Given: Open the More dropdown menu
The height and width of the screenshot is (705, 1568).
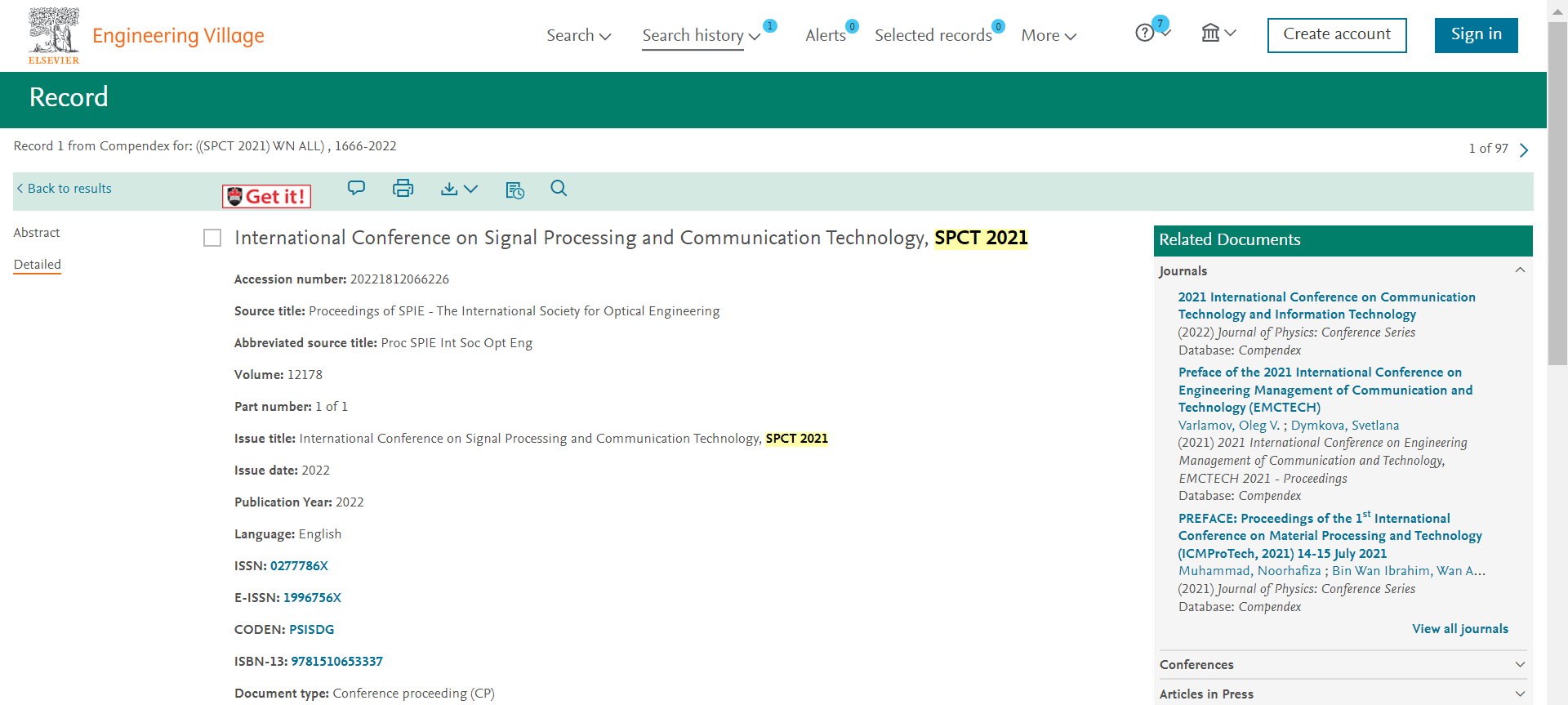Looking at the screenshot, I should [x=1049, y=35].
